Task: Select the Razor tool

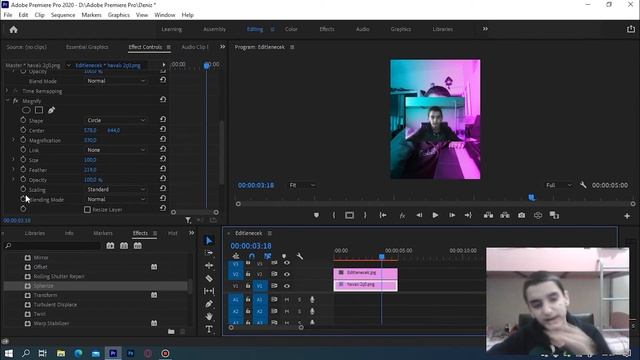Action: (209, 278)
